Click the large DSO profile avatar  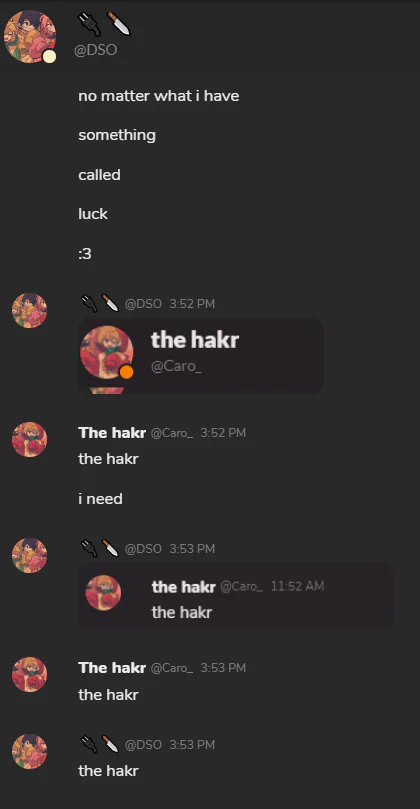point(29,36)
